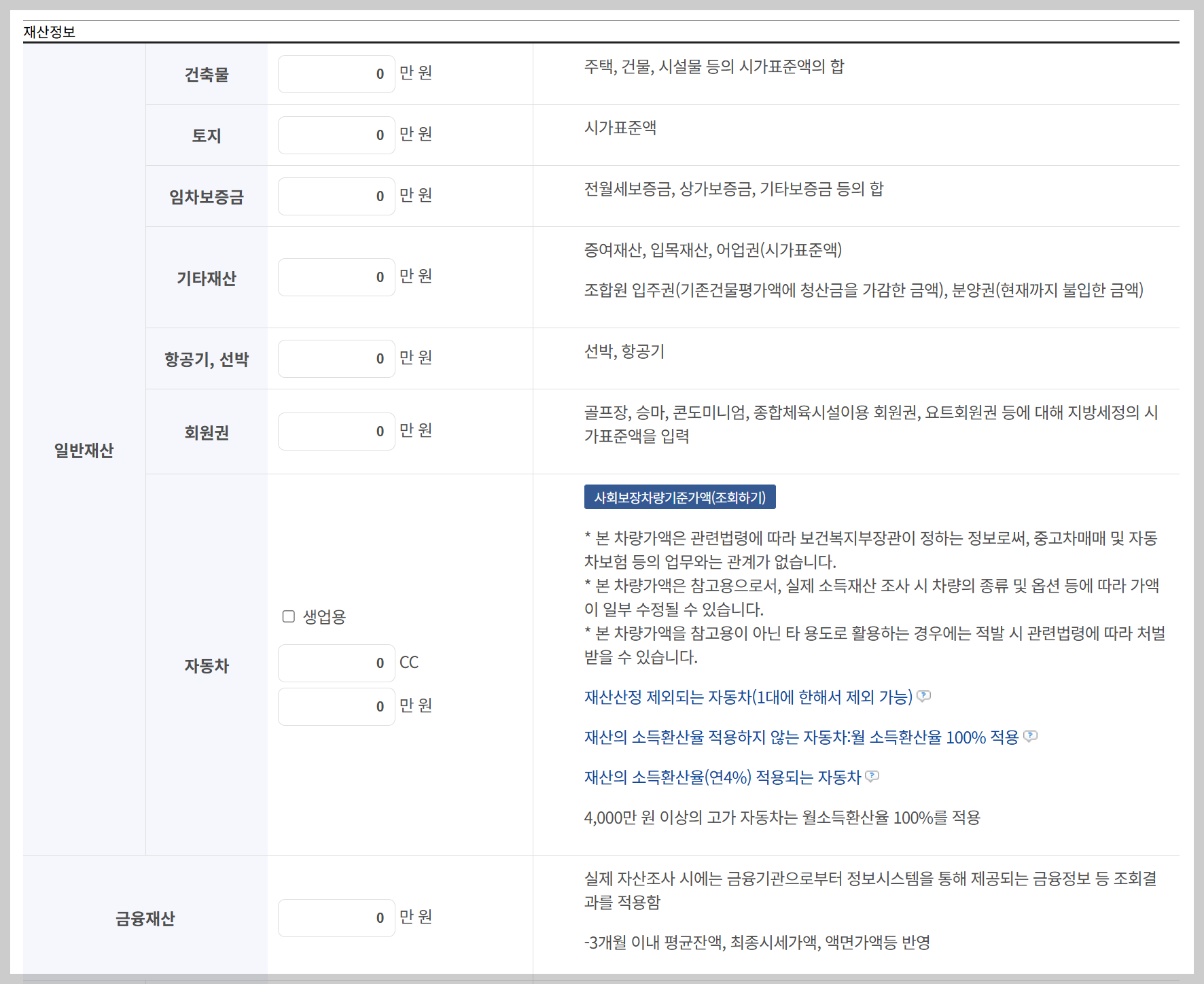Click the 재산정보 section heading
Viewport: 1204px width, 984px height.
click(x=50, y=31)
